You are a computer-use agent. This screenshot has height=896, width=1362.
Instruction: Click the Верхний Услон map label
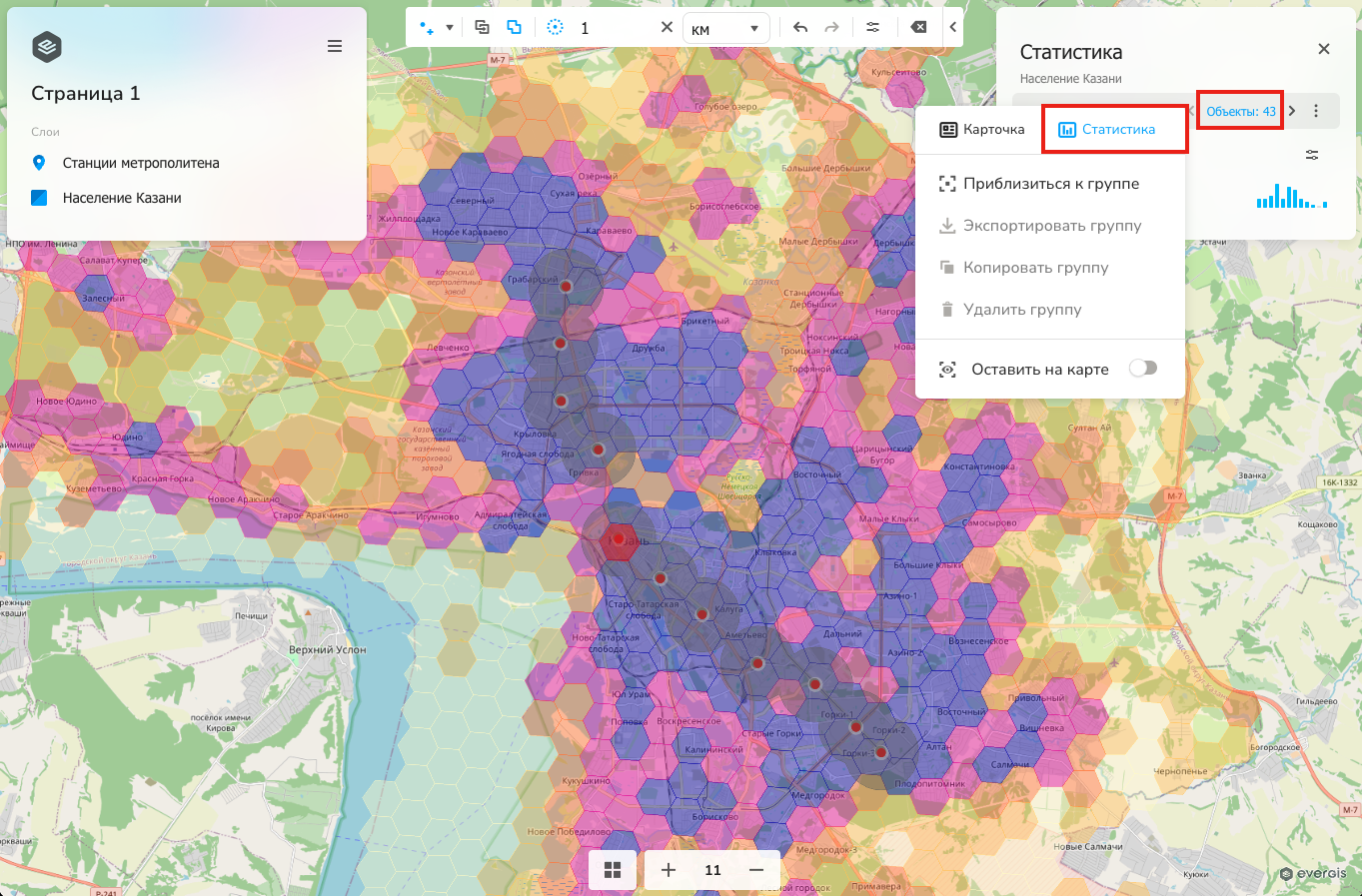[327, 649]
